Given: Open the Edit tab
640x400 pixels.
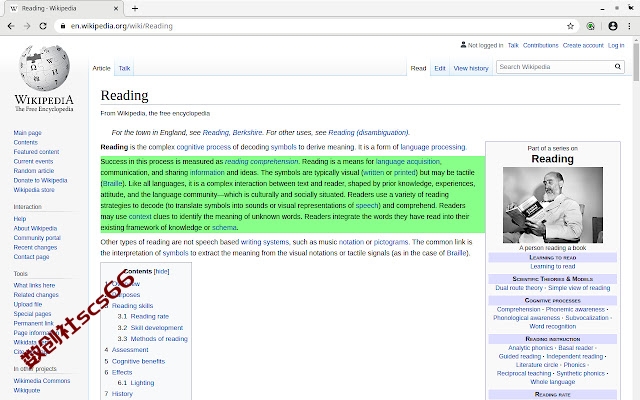Looking at the screenshot, I should [440, 68].
